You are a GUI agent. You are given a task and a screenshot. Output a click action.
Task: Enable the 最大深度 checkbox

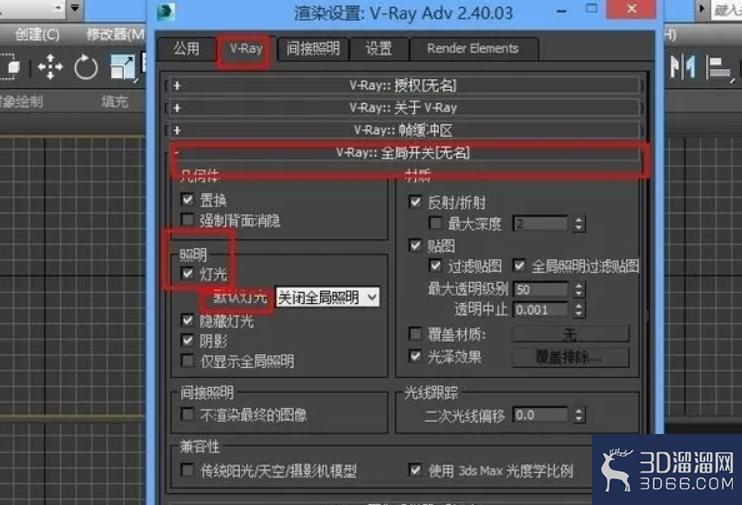[435, 223]
